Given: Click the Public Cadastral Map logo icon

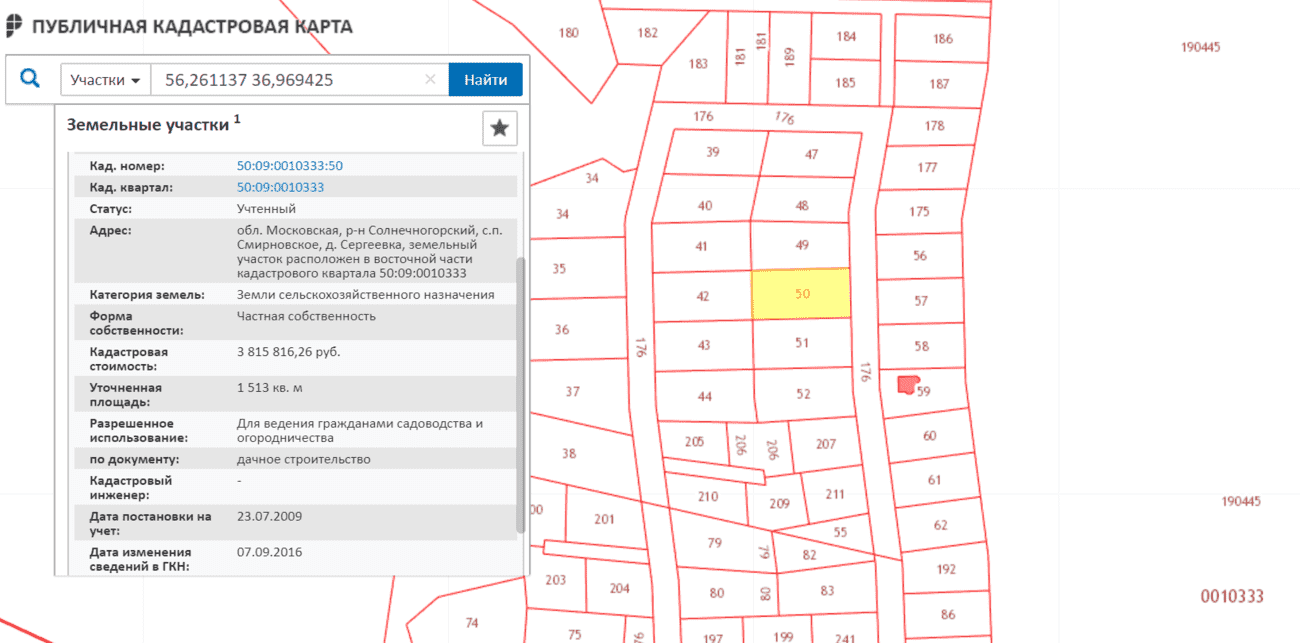Looking at the screenshot, I should coord(14,26).
